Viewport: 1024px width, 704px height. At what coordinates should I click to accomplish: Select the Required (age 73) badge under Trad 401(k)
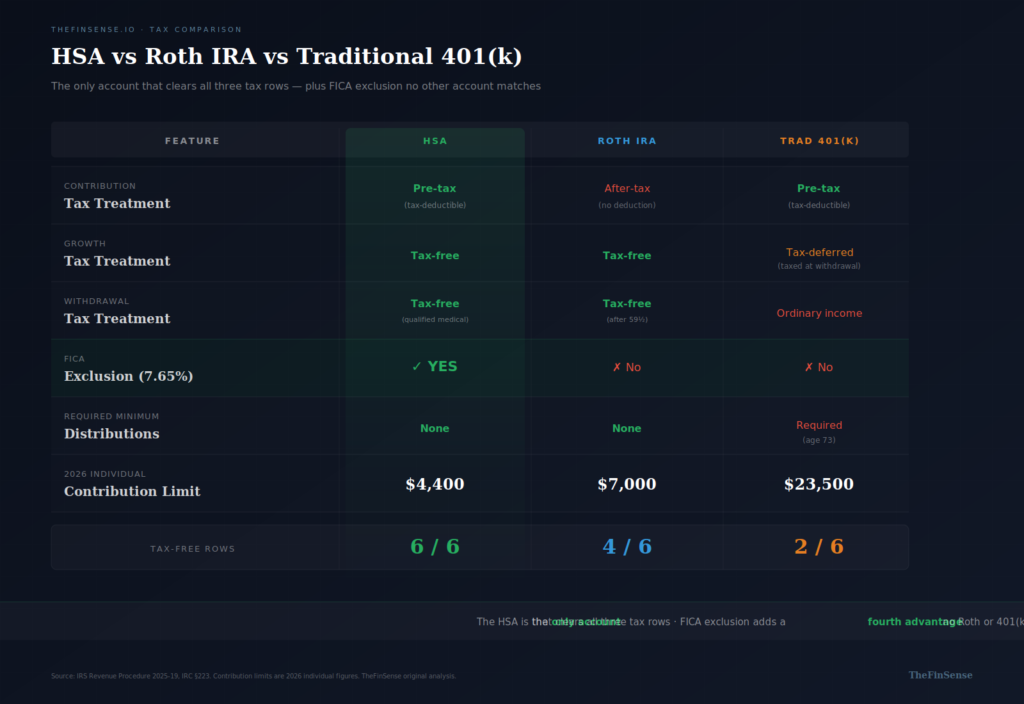819,430
